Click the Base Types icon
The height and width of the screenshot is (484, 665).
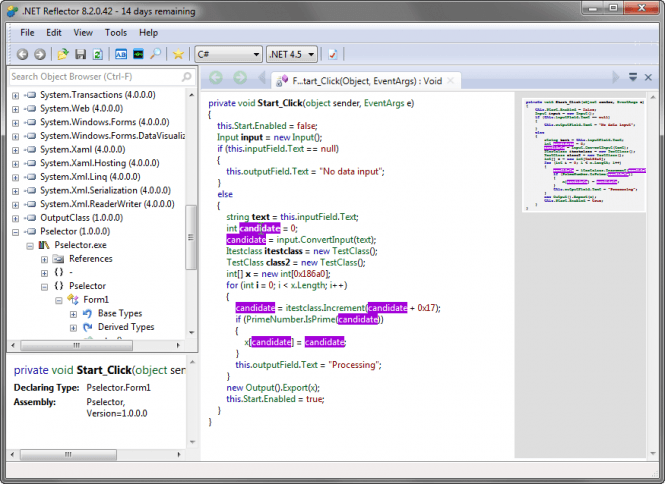coord(87,313)
